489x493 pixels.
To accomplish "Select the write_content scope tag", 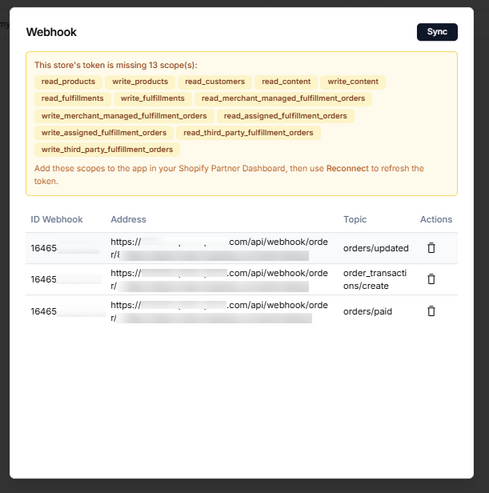I will click(x=353, y=82).
